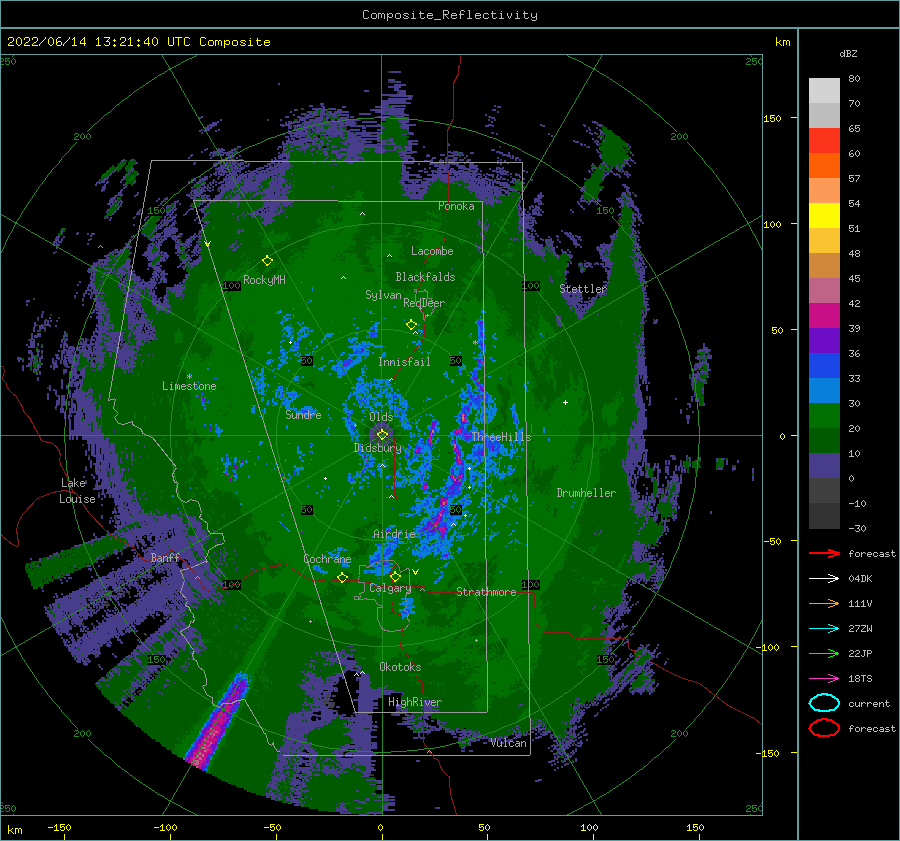Image resolution: width=900 pixels, height=841 pixels.
Task: Pick the light gray 70–80 dBZ swatch
Action: coord(824,91)
